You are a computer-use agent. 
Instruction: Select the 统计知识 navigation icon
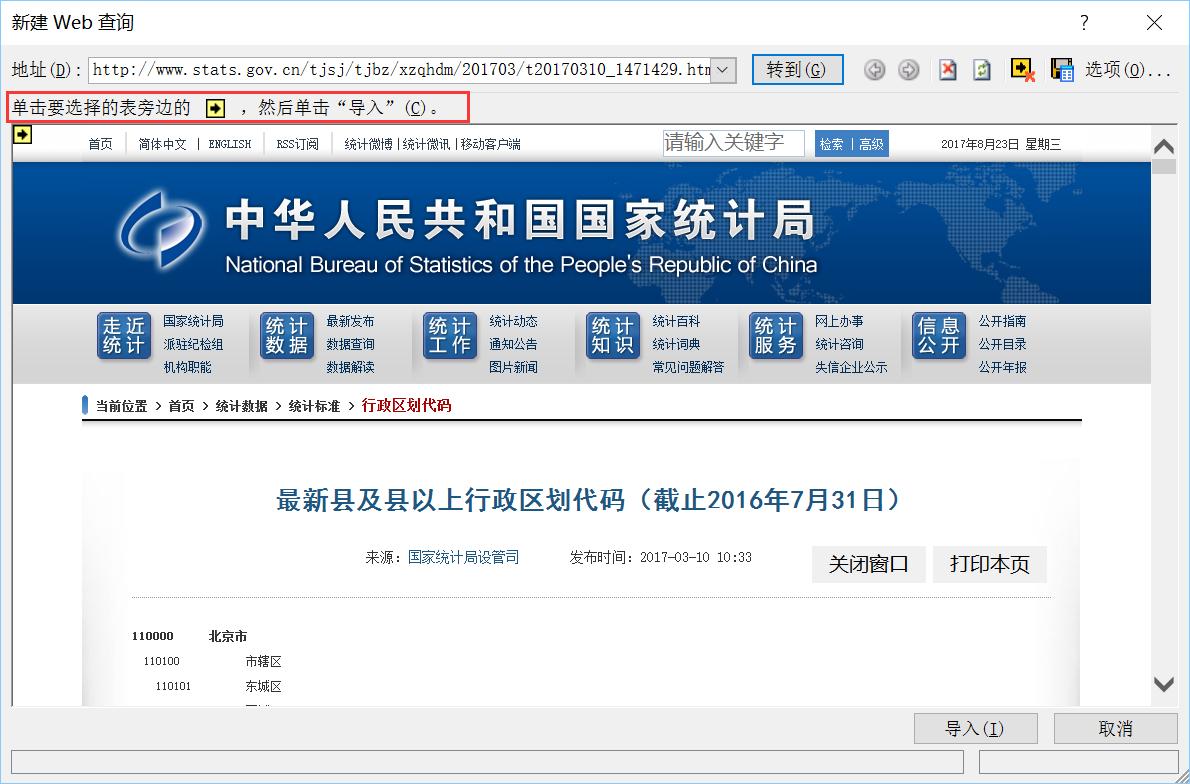click(x=612, y=335)
